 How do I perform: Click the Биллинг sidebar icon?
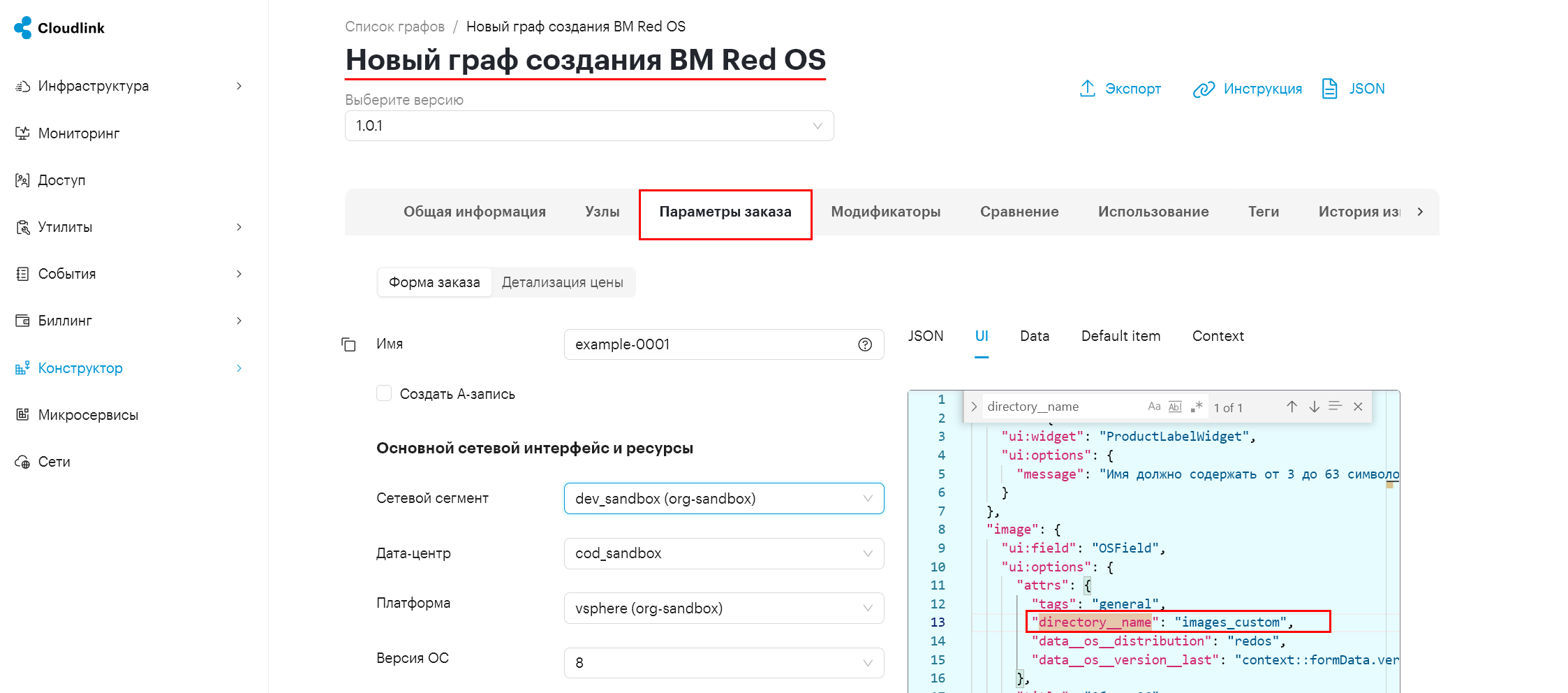[x=23, y=321]
